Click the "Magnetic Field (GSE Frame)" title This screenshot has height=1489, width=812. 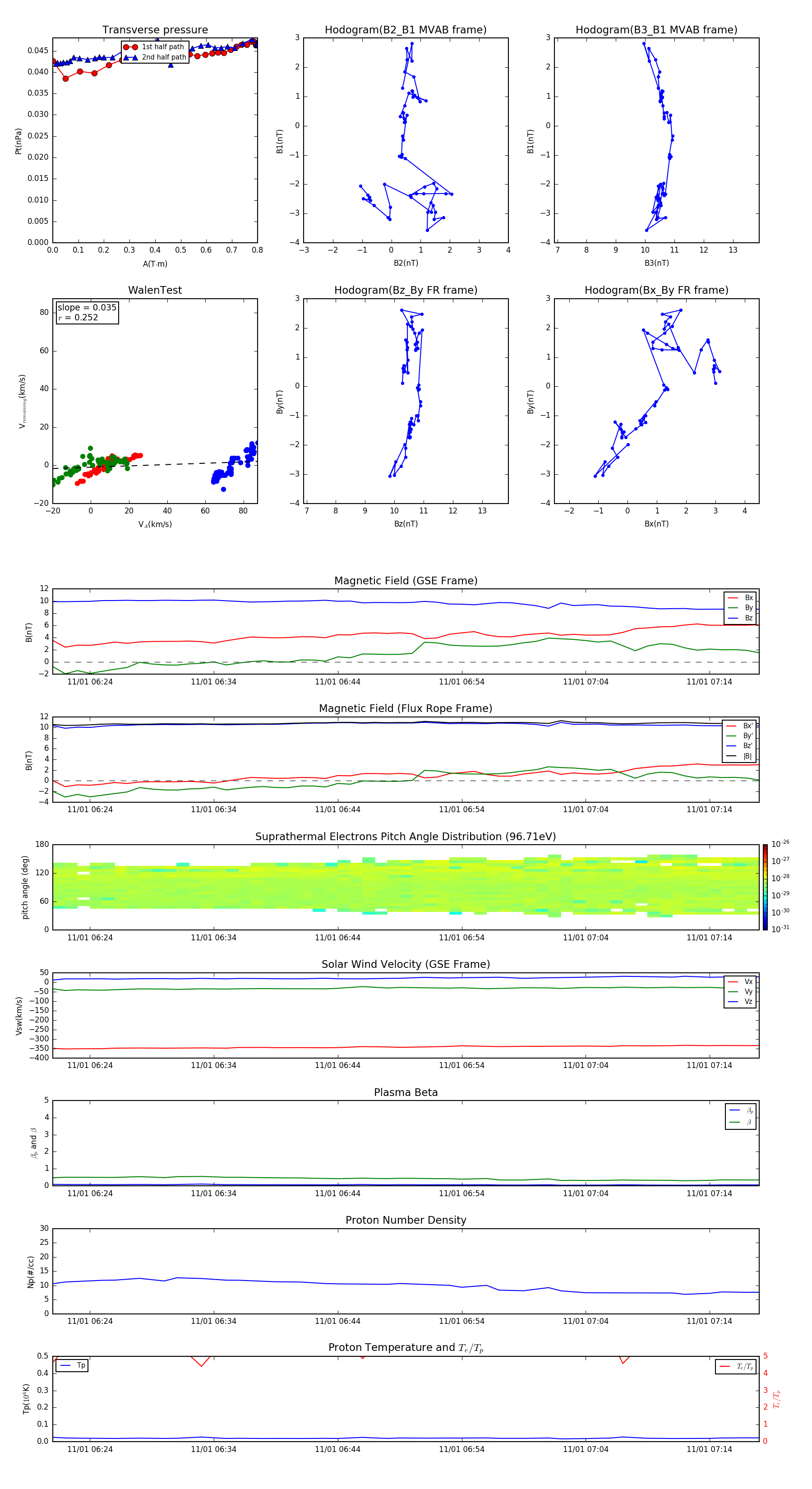(406, 581)
